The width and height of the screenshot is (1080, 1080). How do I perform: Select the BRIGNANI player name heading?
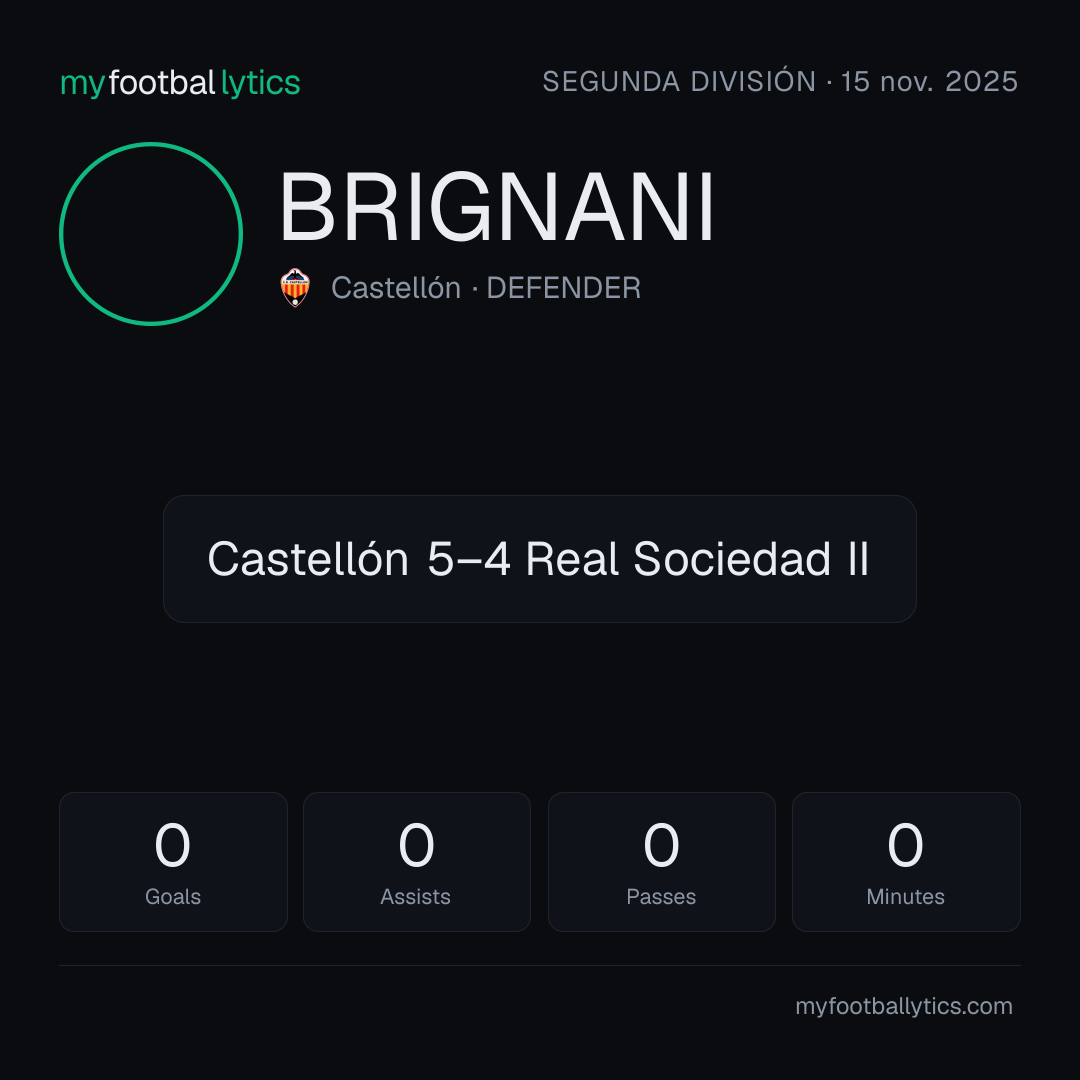coord(497,207)
